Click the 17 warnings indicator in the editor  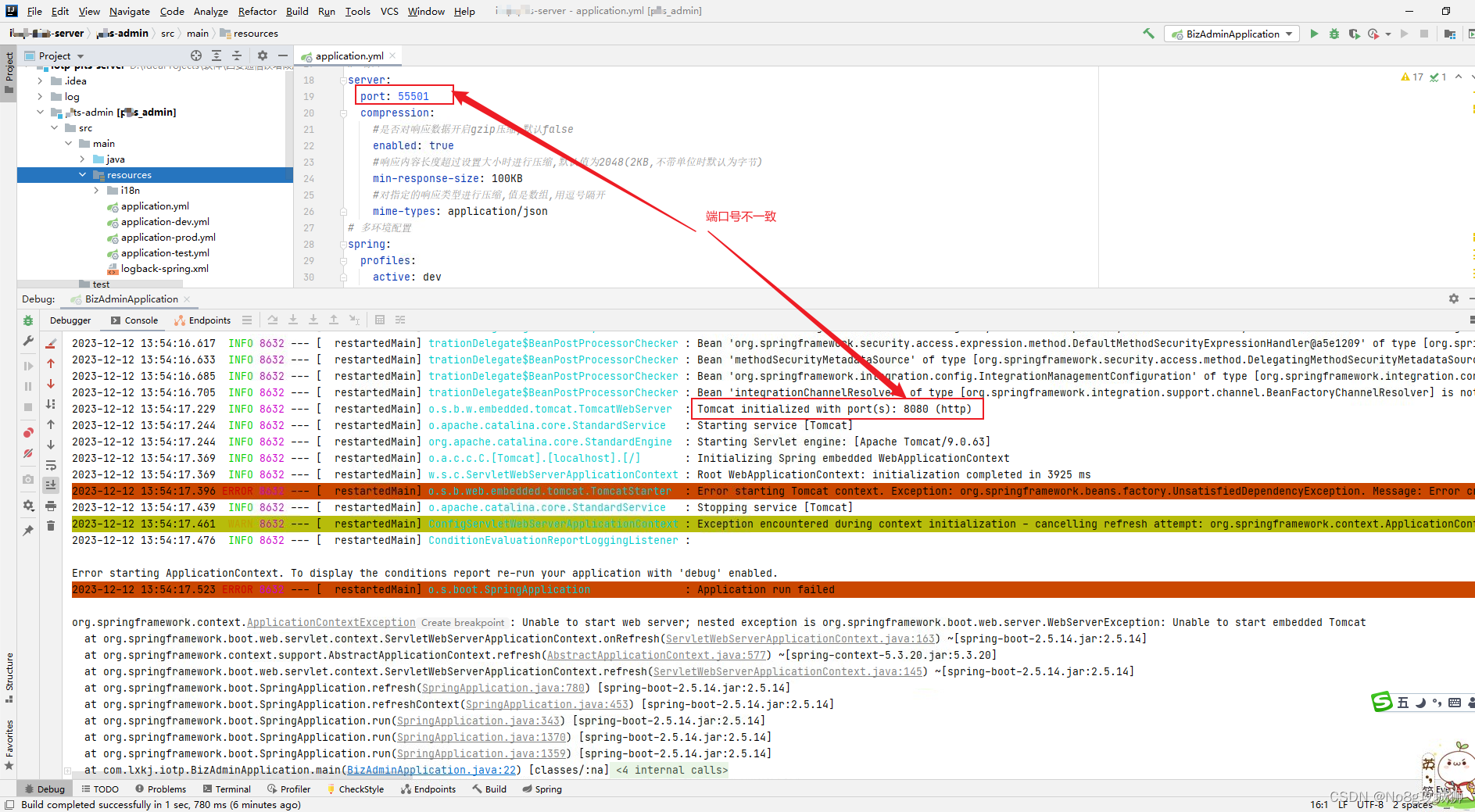click(1412, 77)
